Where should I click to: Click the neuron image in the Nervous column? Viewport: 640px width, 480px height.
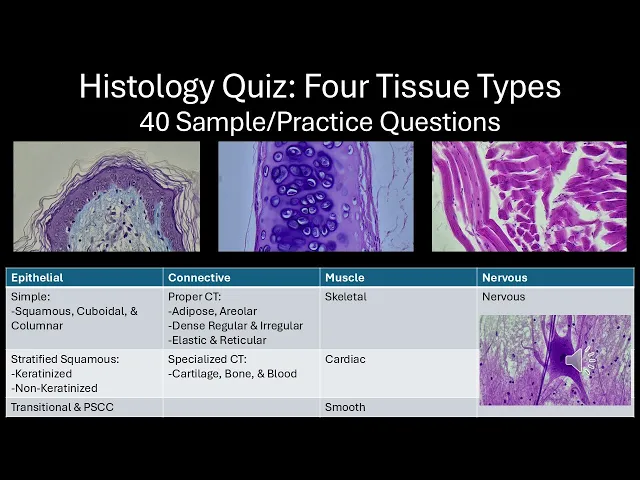coord(555,360)
